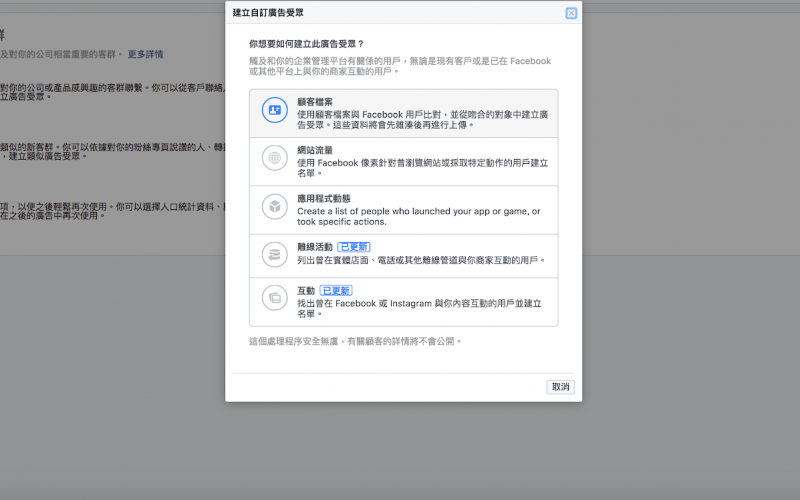Click the 使用 Facebook 像素 description text
This screenshot has width=800, height=500.
422,168
